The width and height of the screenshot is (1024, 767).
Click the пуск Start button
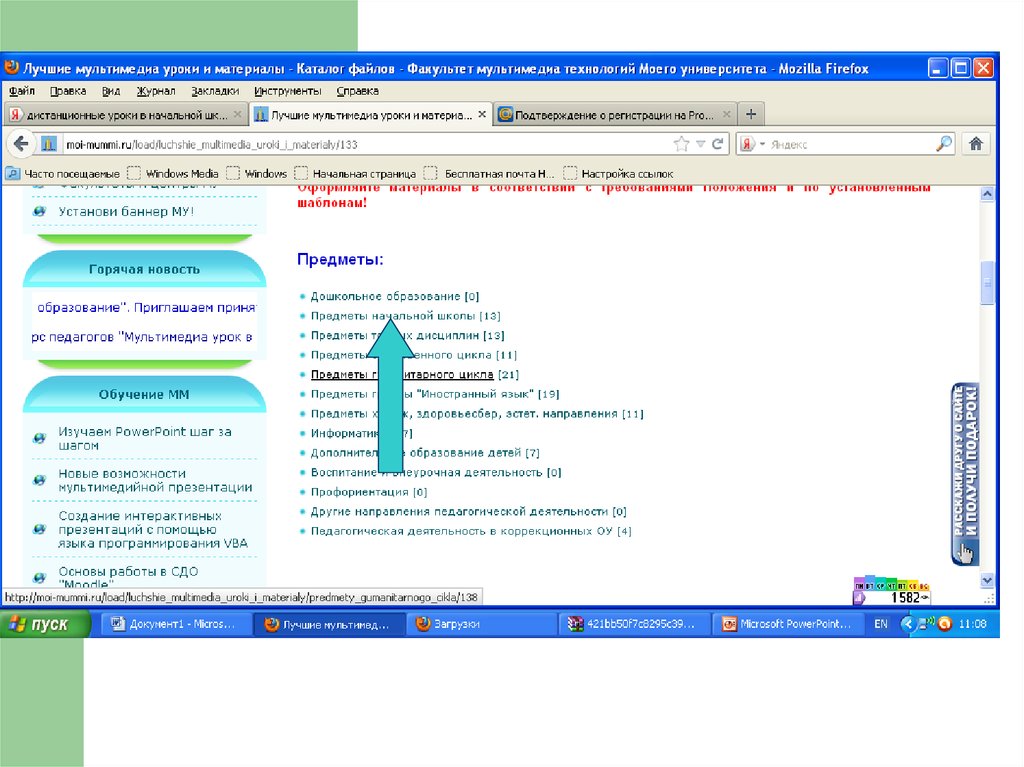point(40,624)
